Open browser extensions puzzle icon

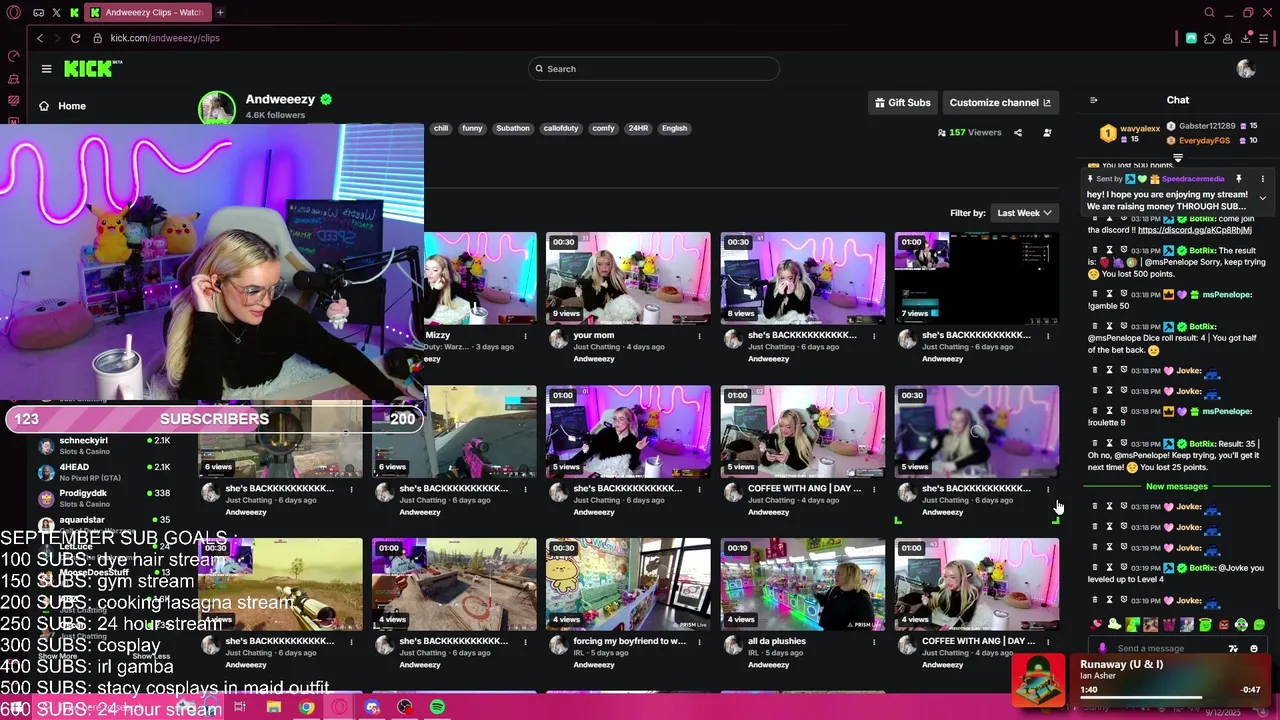pos(1209,38)
